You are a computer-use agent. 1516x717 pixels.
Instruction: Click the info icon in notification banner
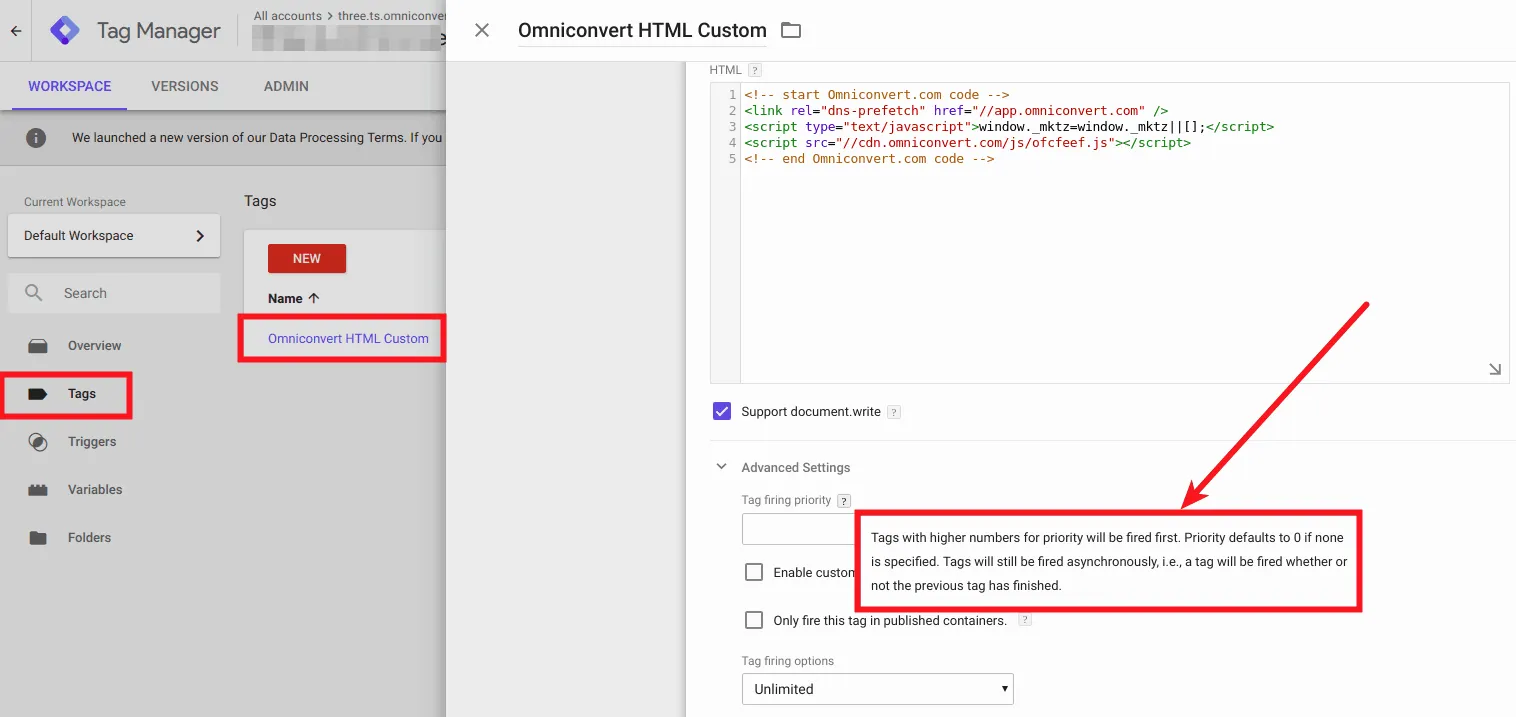(35, 137)
